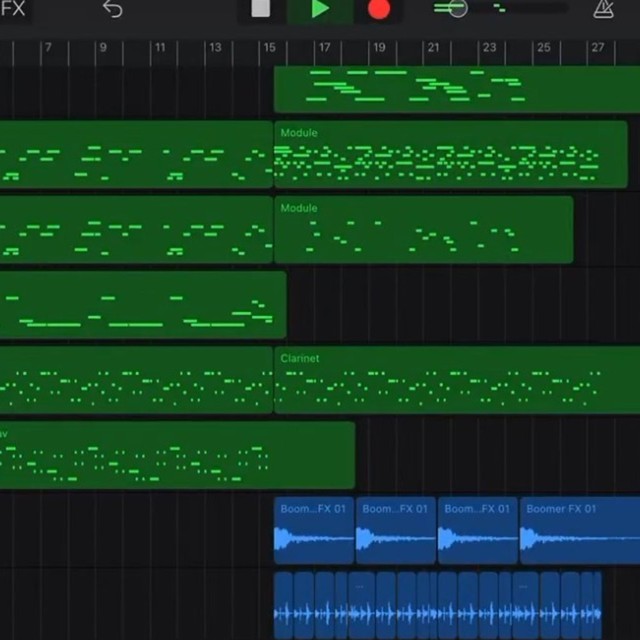Click bar 11 on the ruler
Screen dimensions: 640x640
pyautogui.click(x=160, y=48)
